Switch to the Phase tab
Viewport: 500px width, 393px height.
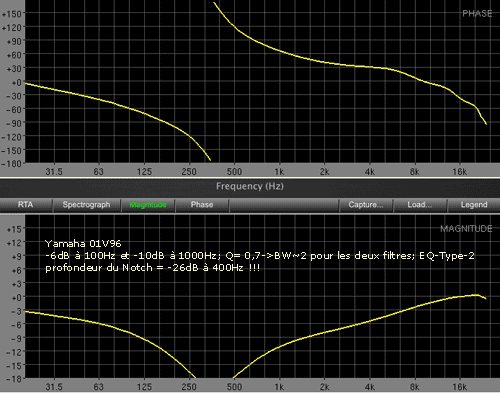(x=202, y=205)
